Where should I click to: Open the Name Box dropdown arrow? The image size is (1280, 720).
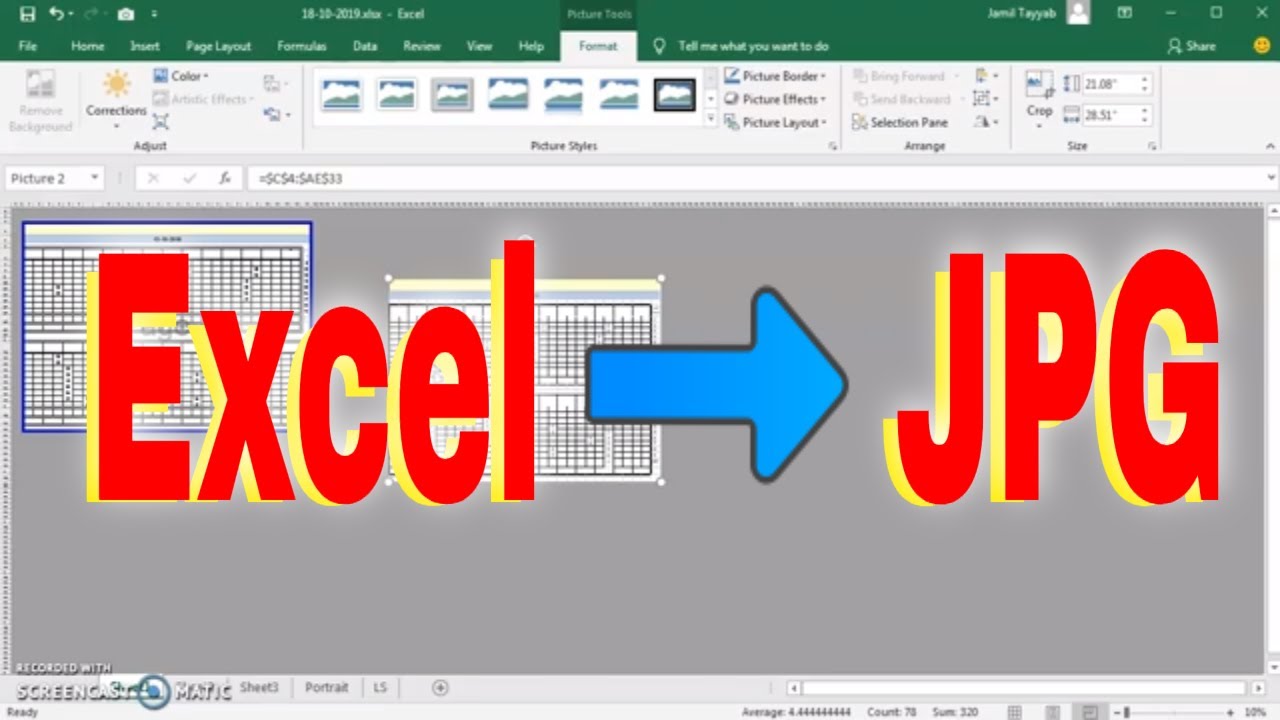click(95, 178)
